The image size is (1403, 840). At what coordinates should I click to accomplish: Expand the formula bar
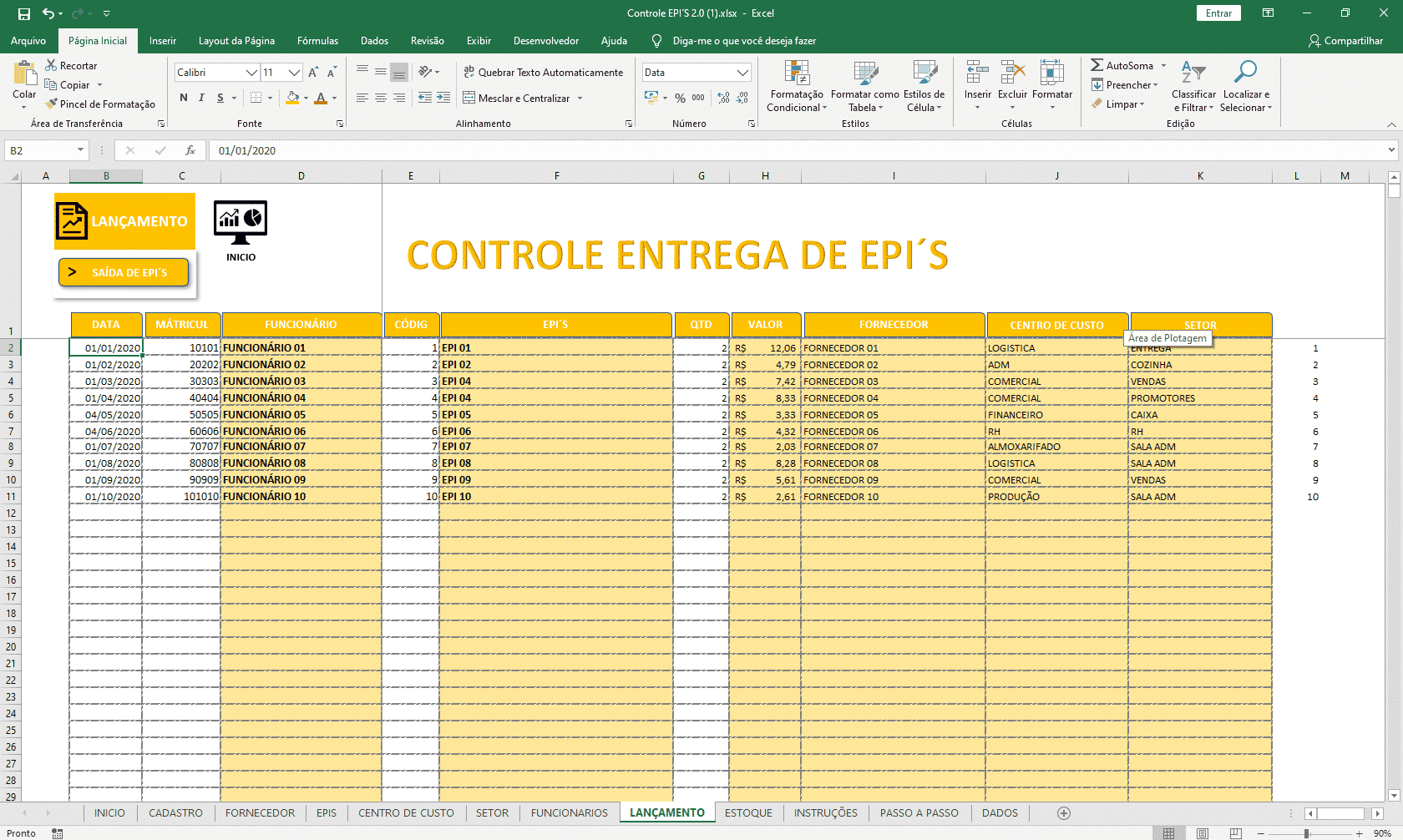(x=1391, y=150)
